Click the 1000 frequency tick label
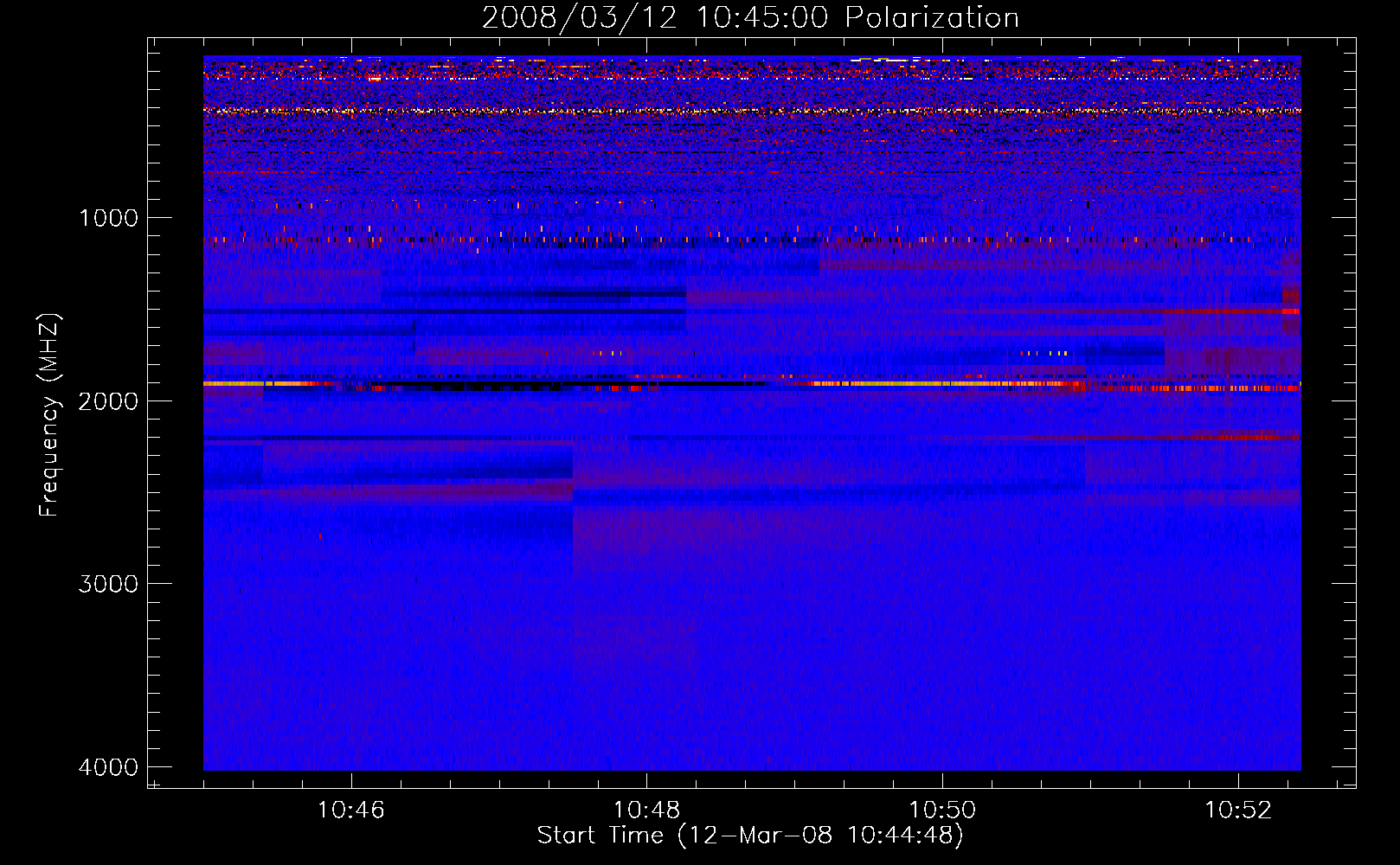The image size is (1400, 865). [x=108, y=217]
